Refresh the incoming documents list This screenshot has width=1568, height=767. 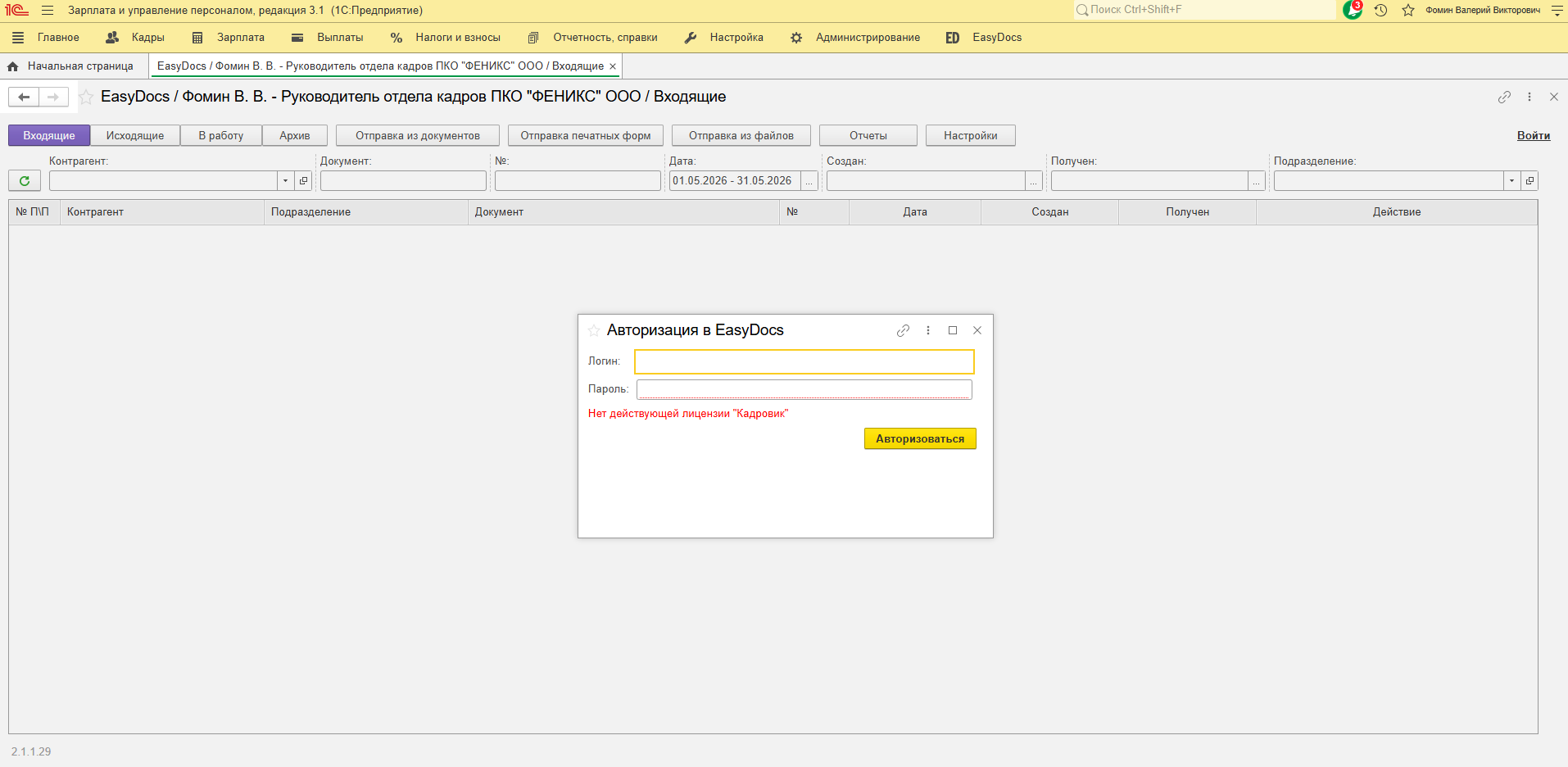[x=25, y=180]
